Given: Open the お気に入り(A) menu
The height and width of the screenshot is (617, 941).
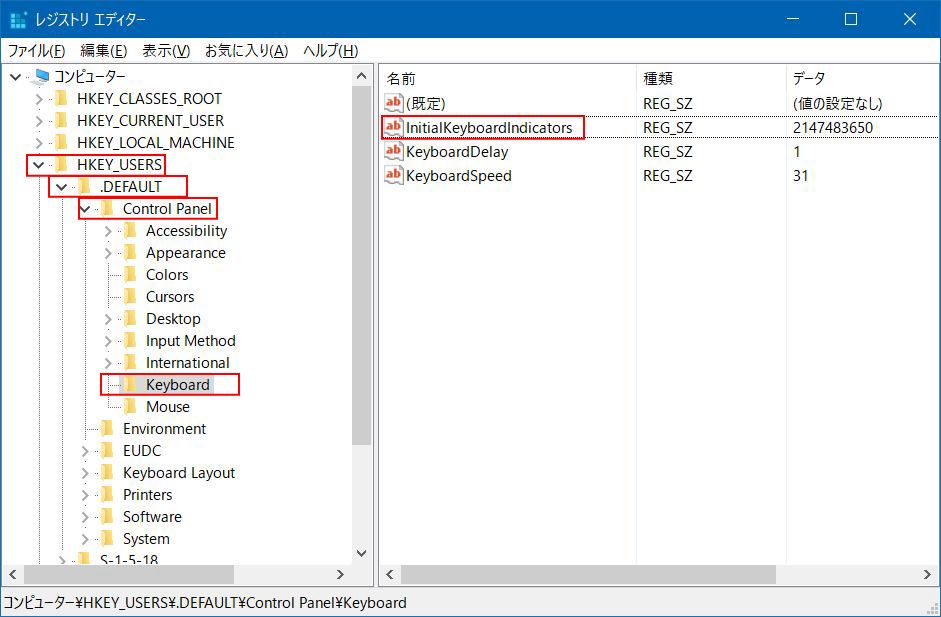Looking at the screenshot, I should [x=247, y=51].
